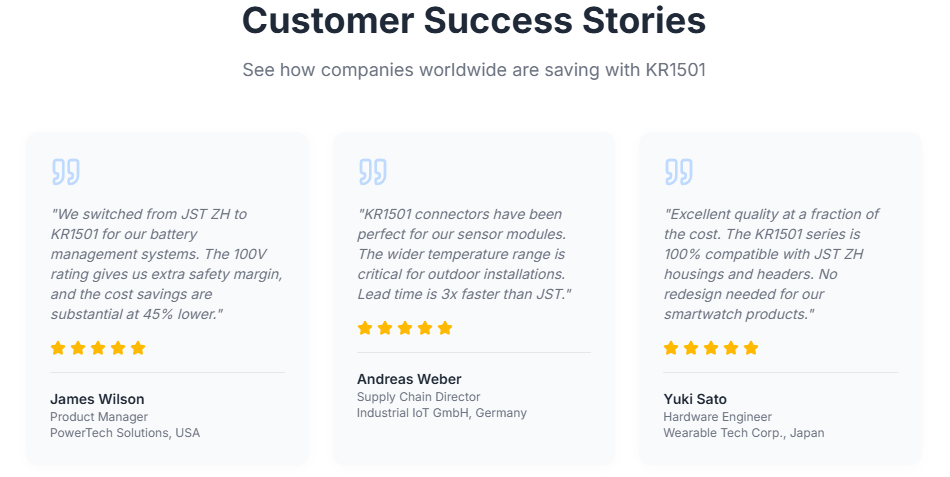The width and height of the screenshot is (950, 477).
Task: Click the Yuki Sato name
Action: pyautogui.click(x=695, y=399)
